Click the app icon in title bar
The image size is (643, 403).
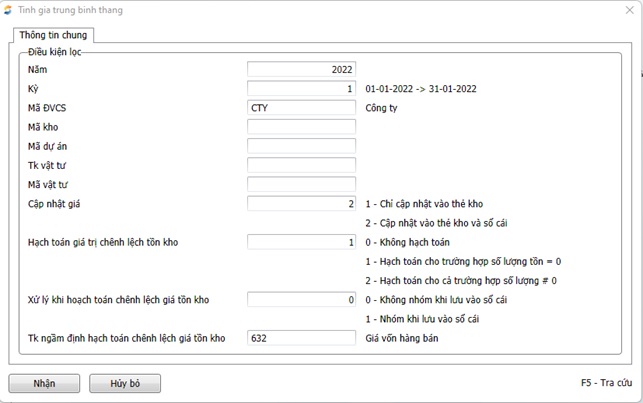tap(10, 9)
